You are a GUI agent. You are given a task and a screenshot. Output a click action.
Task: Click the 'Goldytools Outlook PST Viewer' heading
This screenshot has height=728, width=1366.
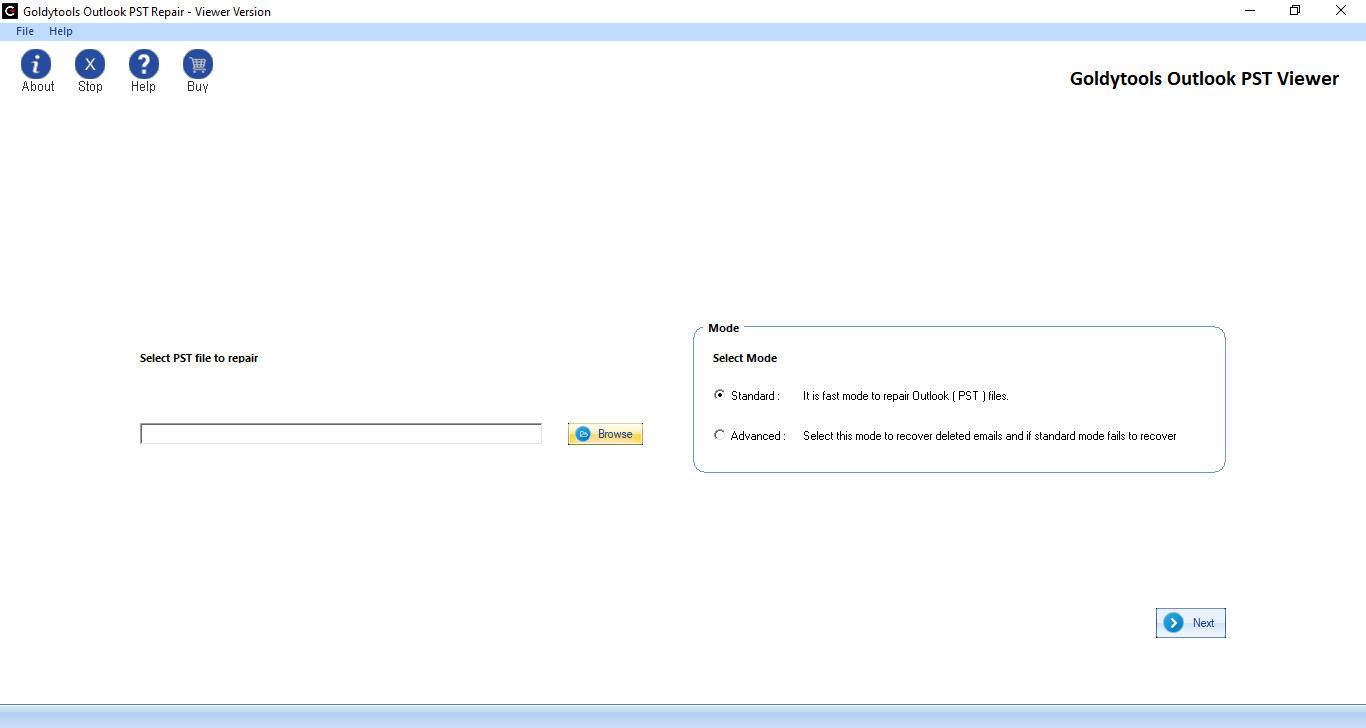pyautogui.click(x=1204, y=79)
